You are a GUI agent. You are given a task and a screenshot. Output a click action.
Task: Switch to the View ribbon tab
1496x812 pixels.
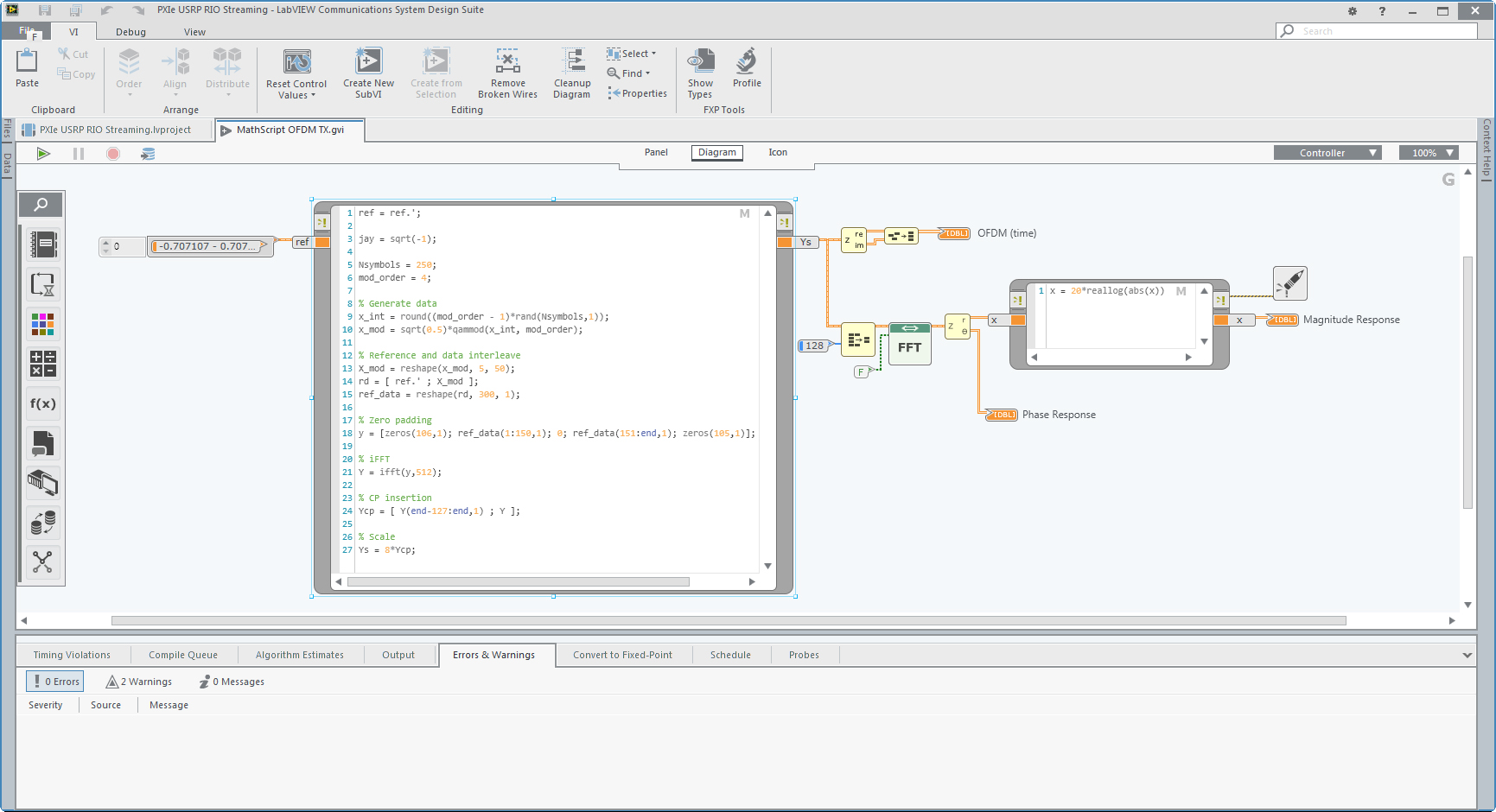coord(194,32)
